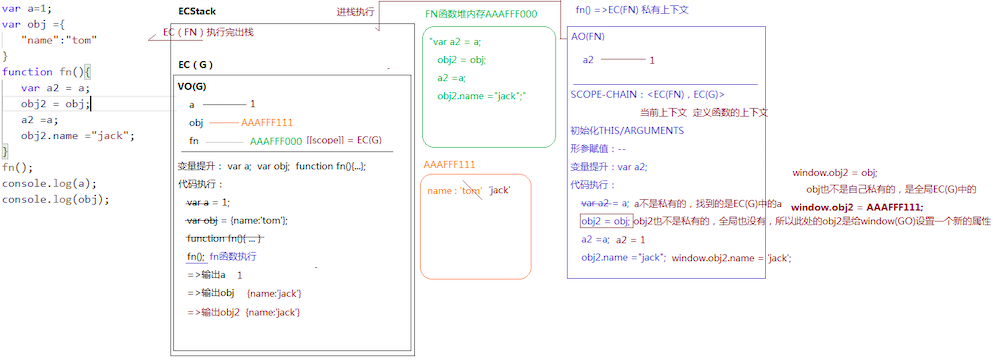Screen dimensions: 996x363
Task: Select 'obj2.name ="jack";' in the code editor
Action: [x=78, y=135]
